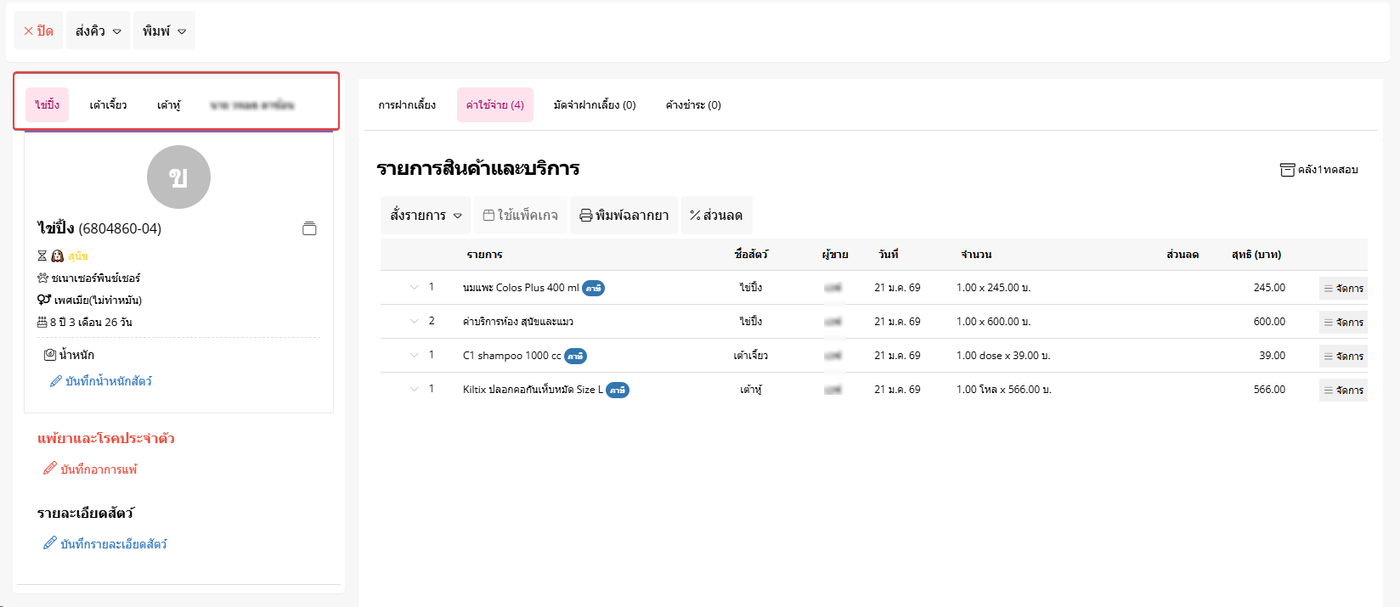Screen dimensions: 1400x607
Task: Click the จำนวน column header
Action: 976,254
